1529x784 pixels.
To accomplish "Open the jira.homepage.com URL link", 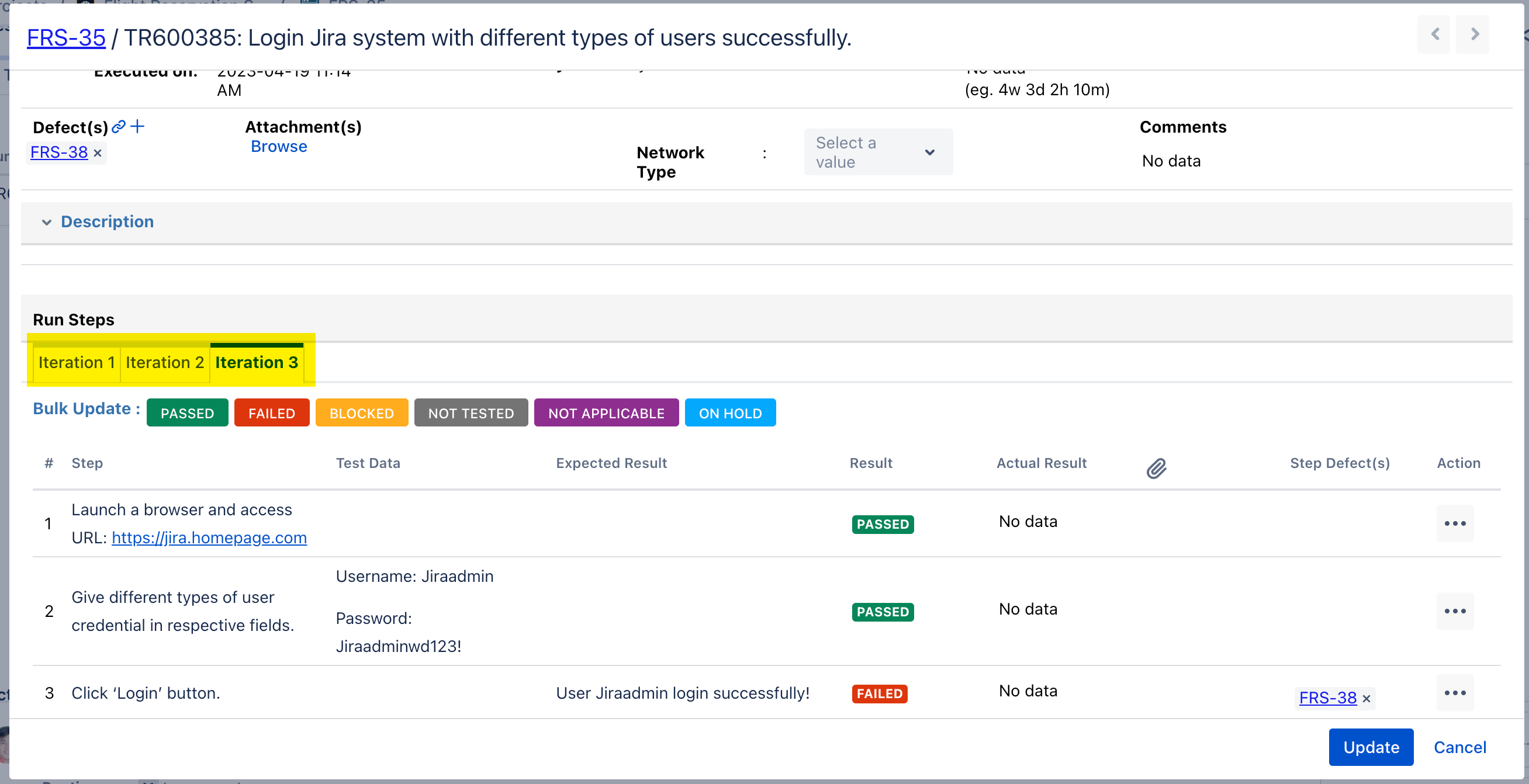I will point(209,537).
